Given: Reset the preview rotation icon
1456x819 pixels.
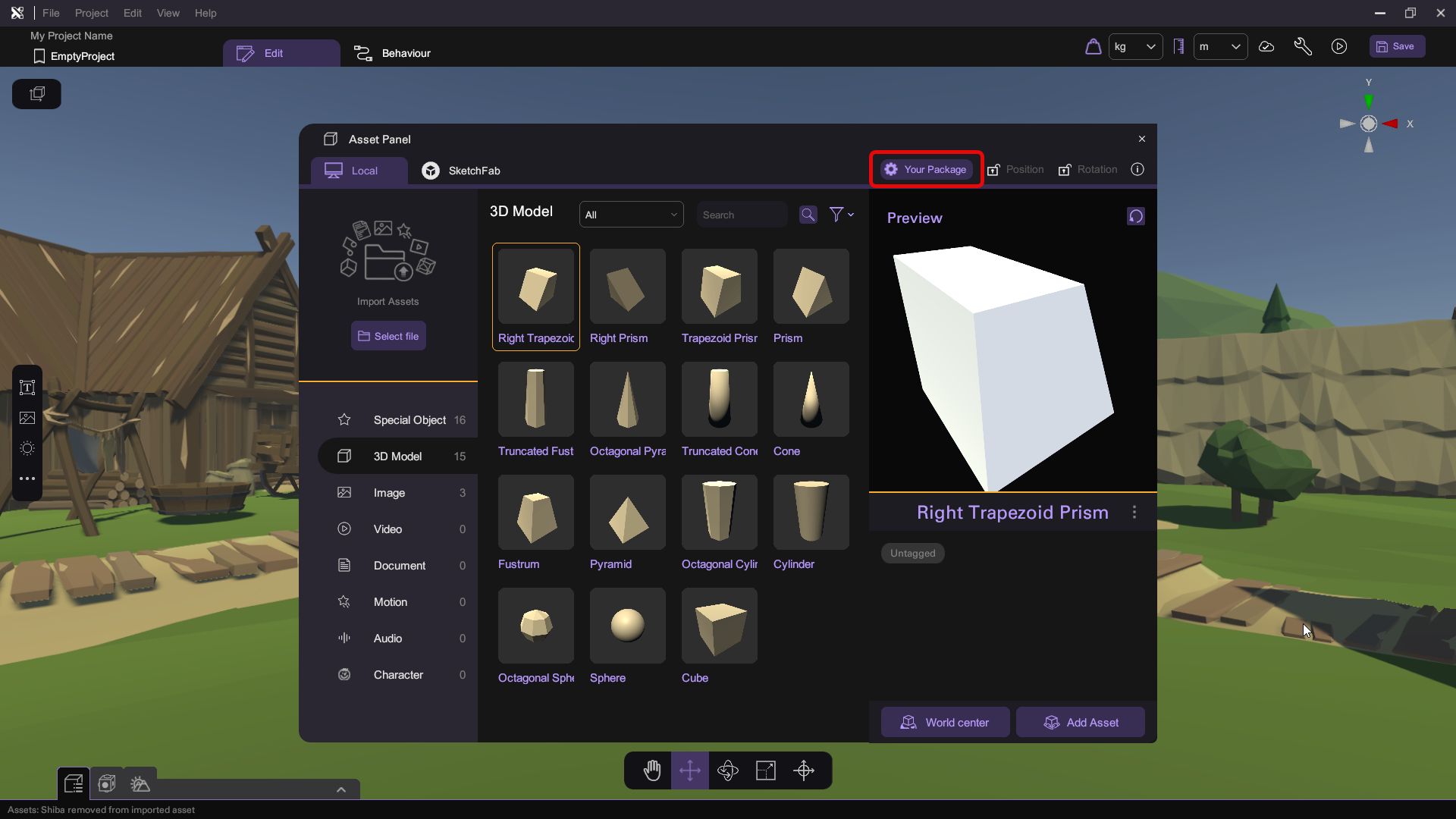Looking at the screenshot, I should [x=1135, y=216].
